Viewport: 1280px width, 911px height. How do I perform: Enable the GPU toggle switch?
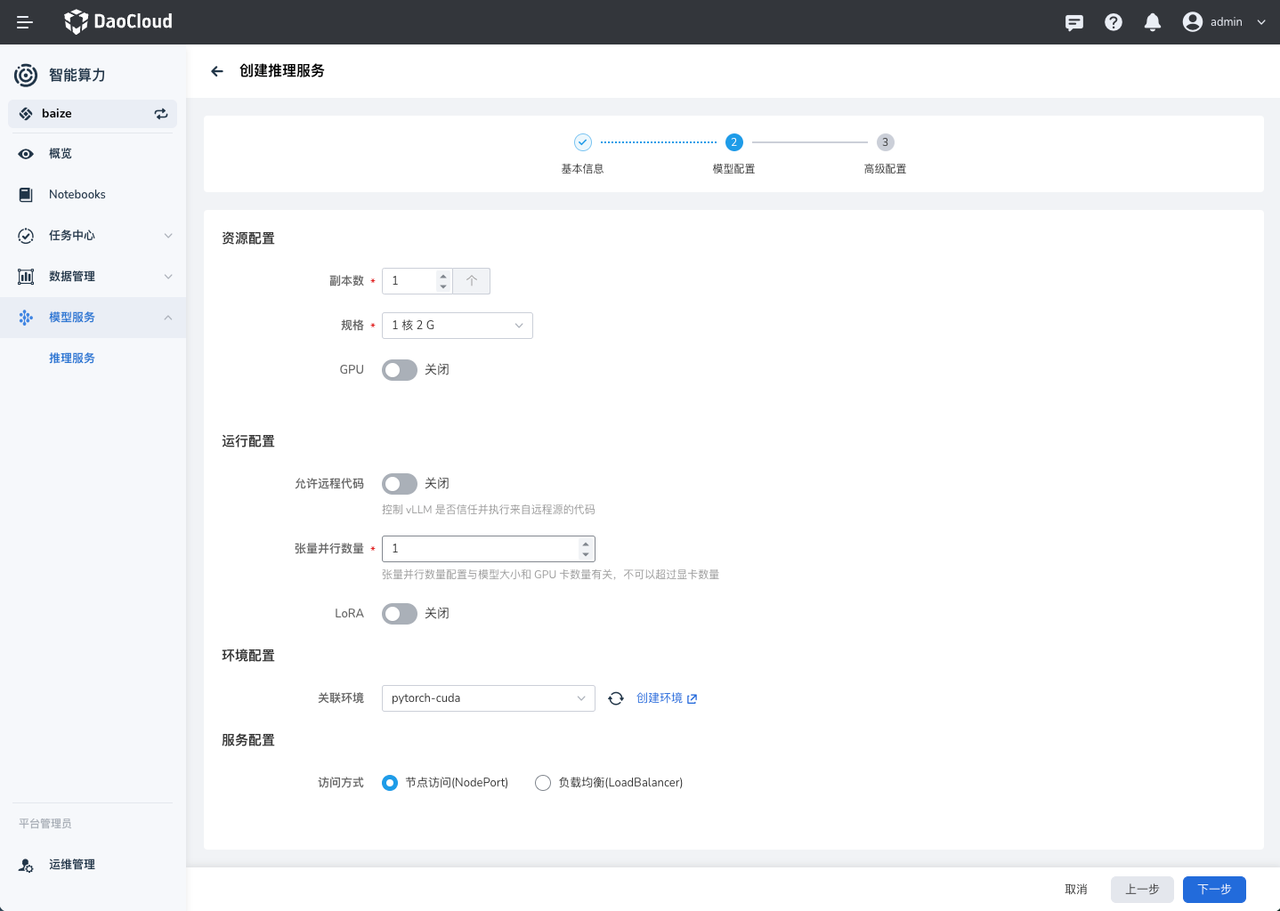click(x=399, y=370)
